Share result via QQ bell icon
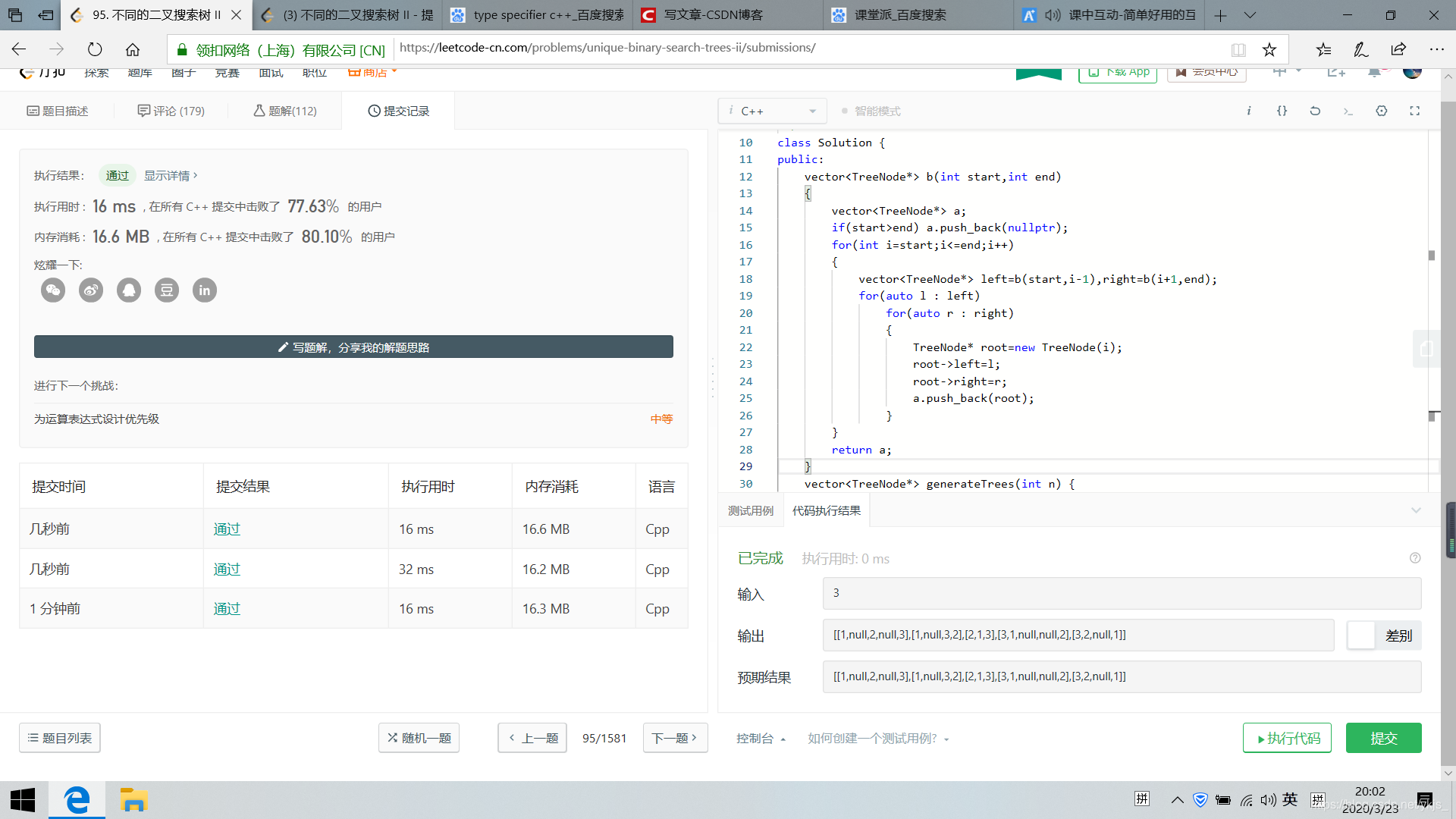 click(x=129, y=290)
